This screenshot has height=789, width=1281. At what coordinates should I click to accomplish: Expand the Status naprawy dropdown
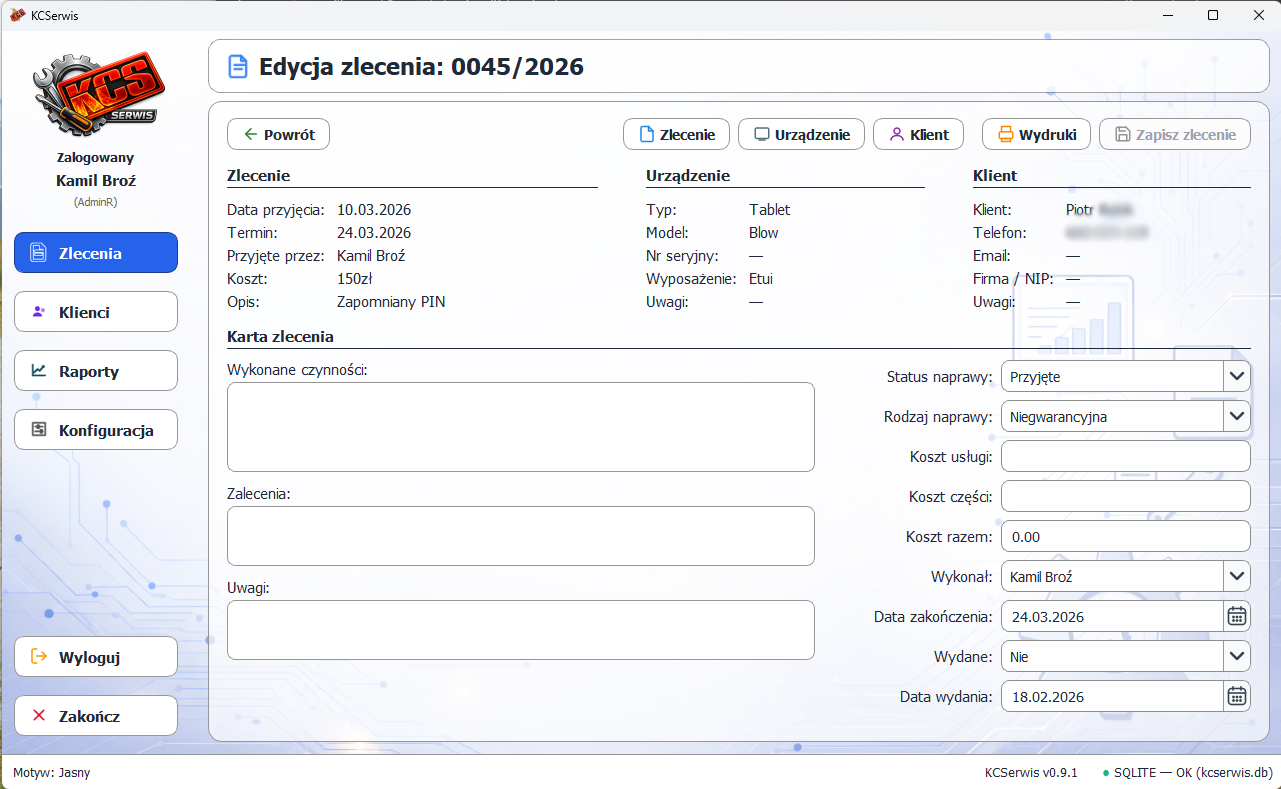point(1237,377)
